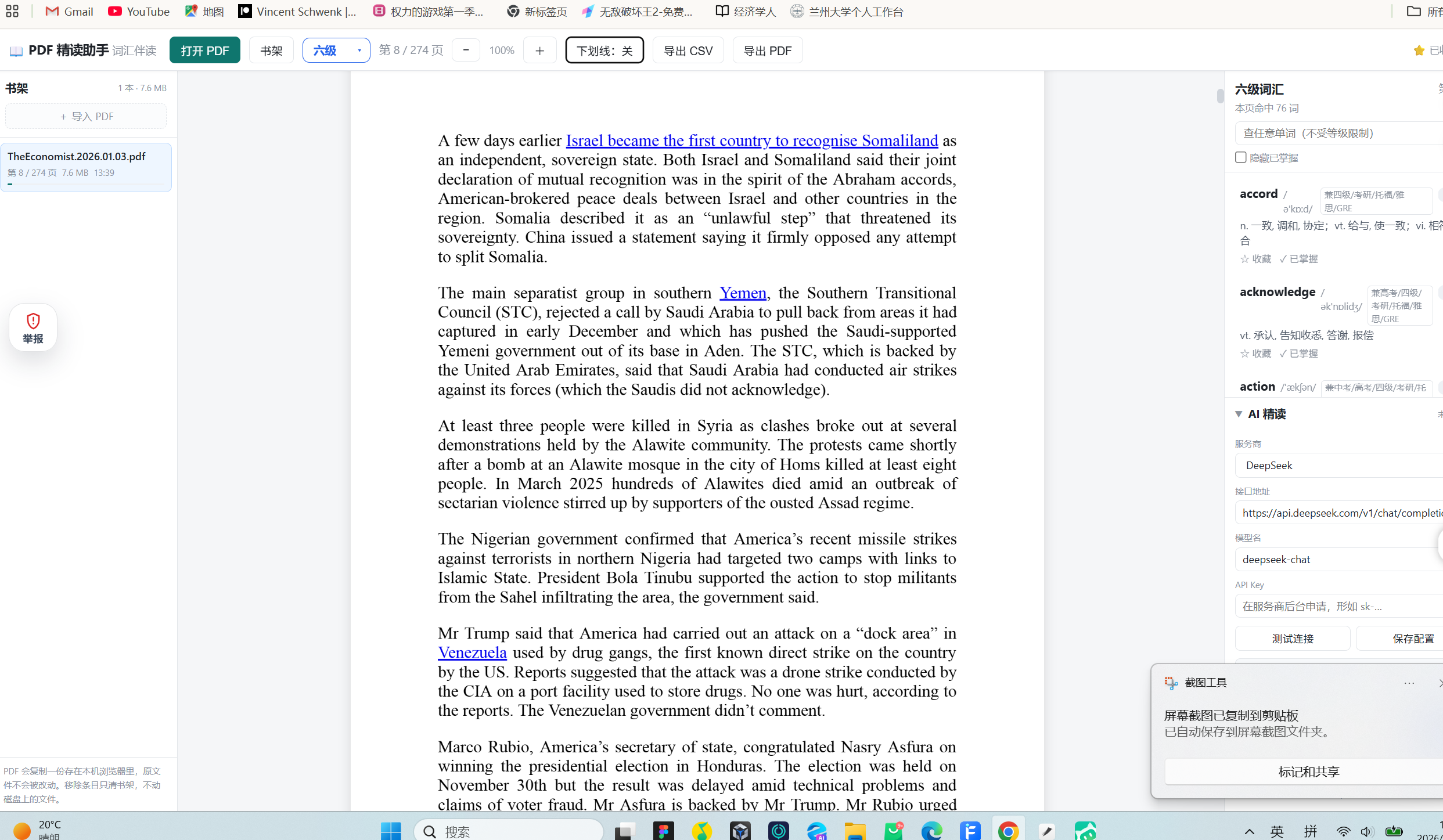Click the 100% zoom level text

click(x=502, y=51)
